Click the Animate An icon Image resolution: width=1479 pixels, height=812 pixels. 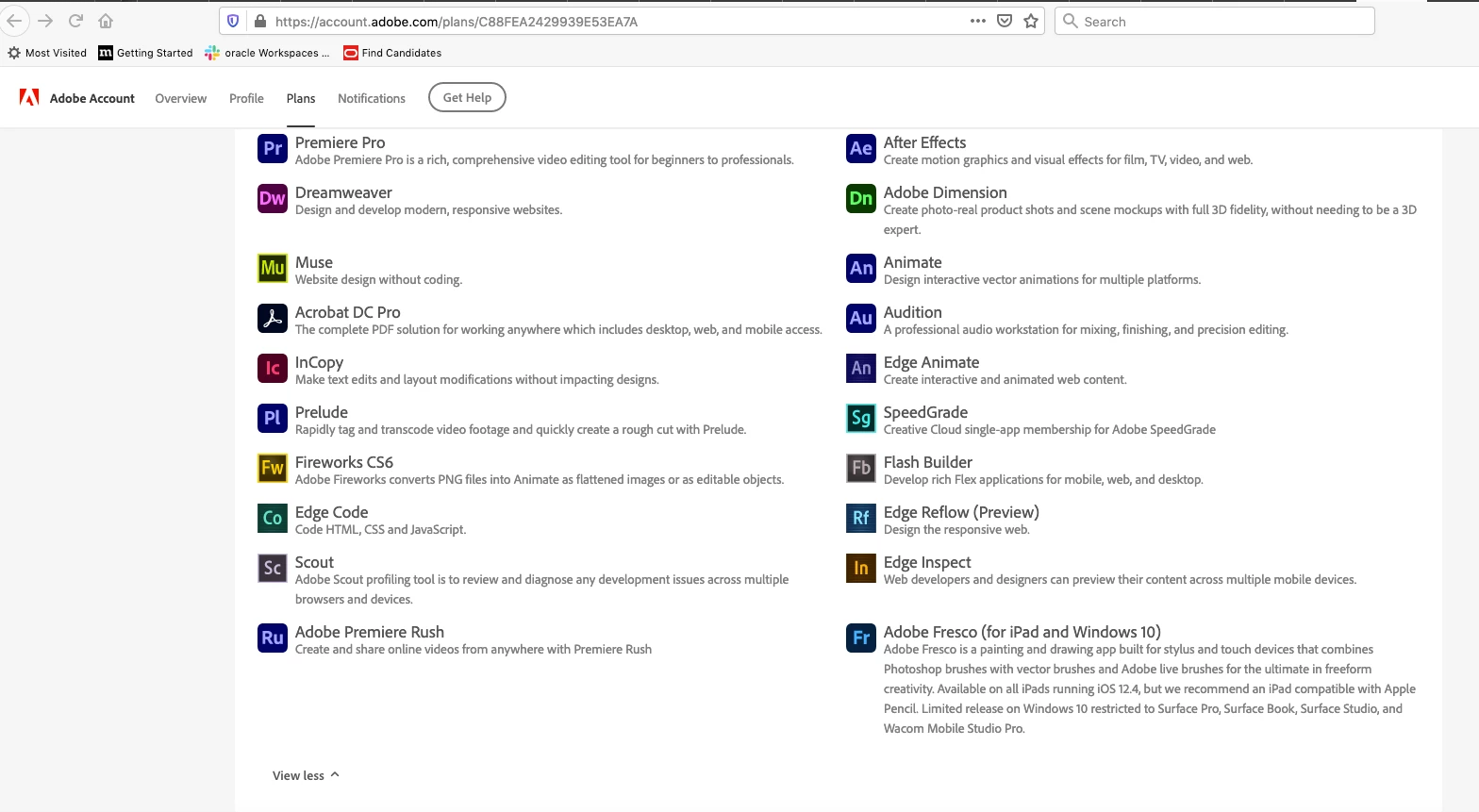pos(861,268)
